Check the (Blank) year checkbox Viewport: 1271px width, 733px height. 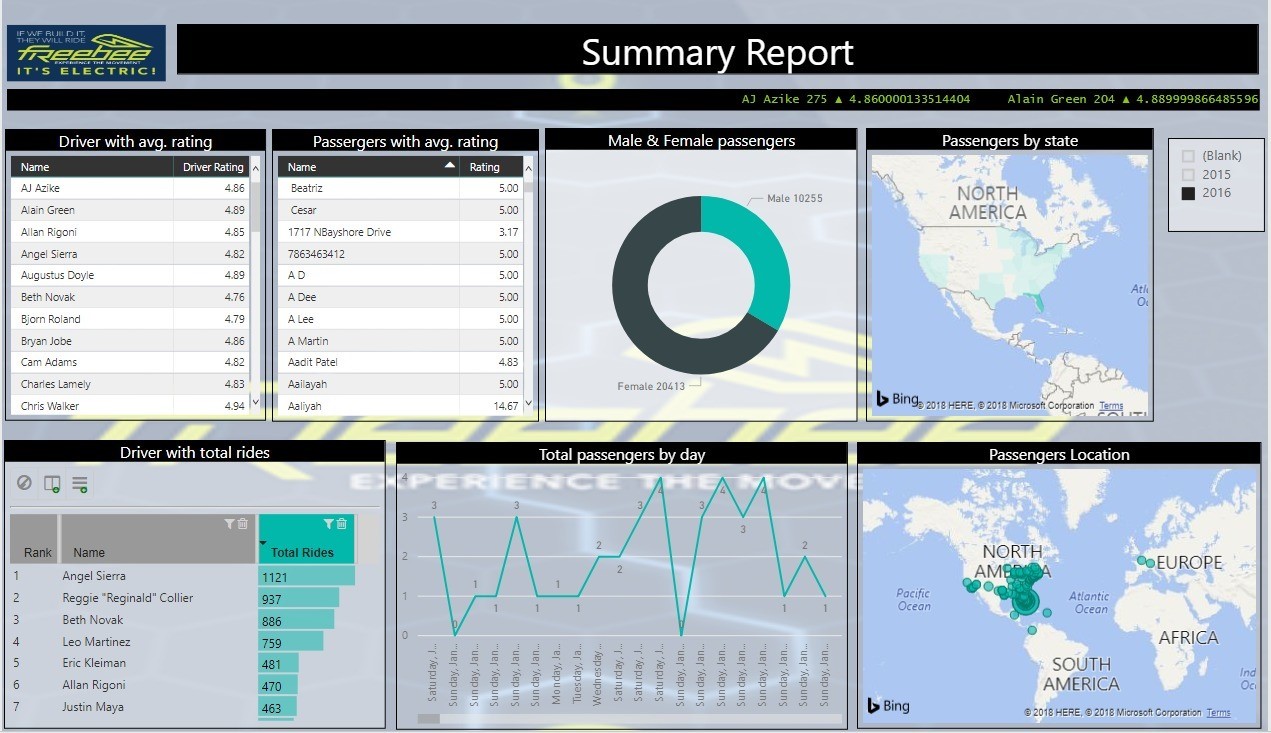pyautogui.click(x=1188, y=156)
